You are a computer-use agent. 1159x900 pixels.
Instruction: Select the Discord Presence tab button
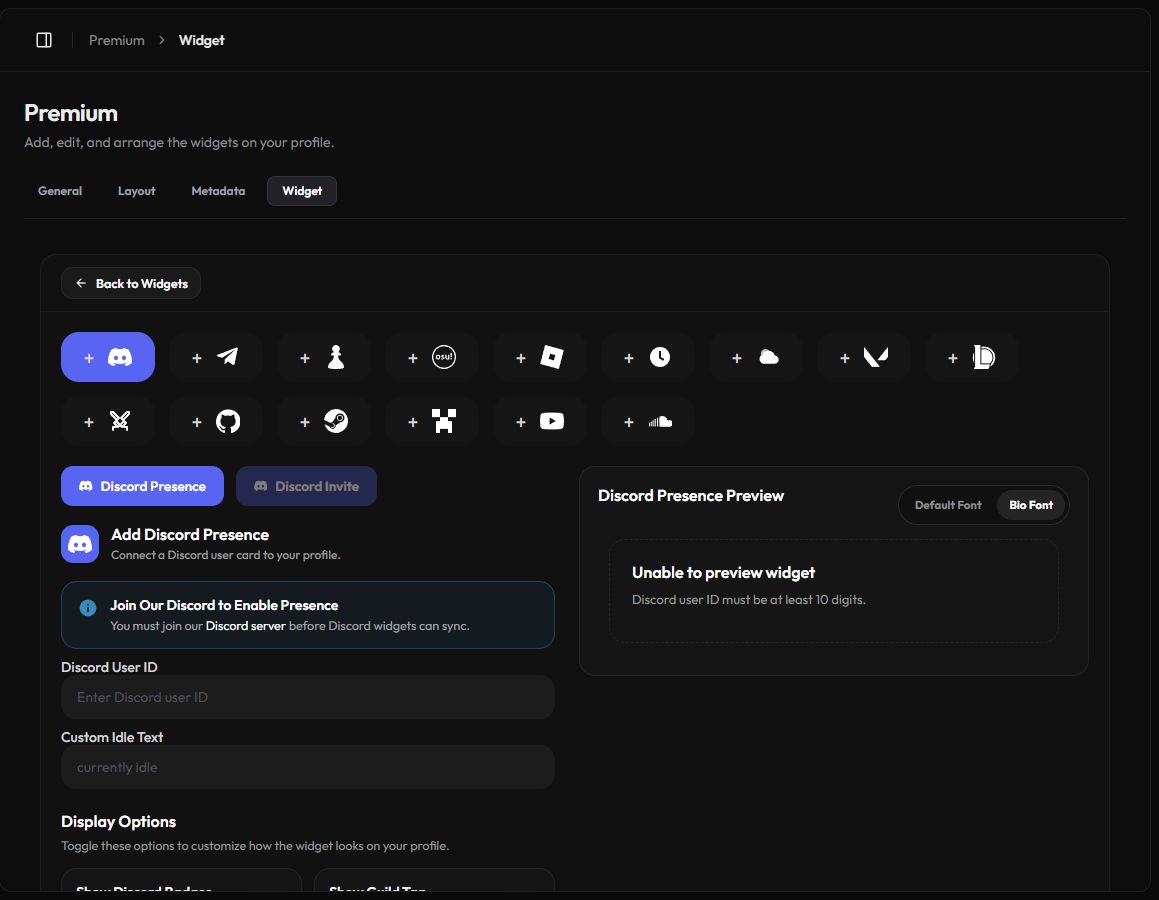point(143,486)
